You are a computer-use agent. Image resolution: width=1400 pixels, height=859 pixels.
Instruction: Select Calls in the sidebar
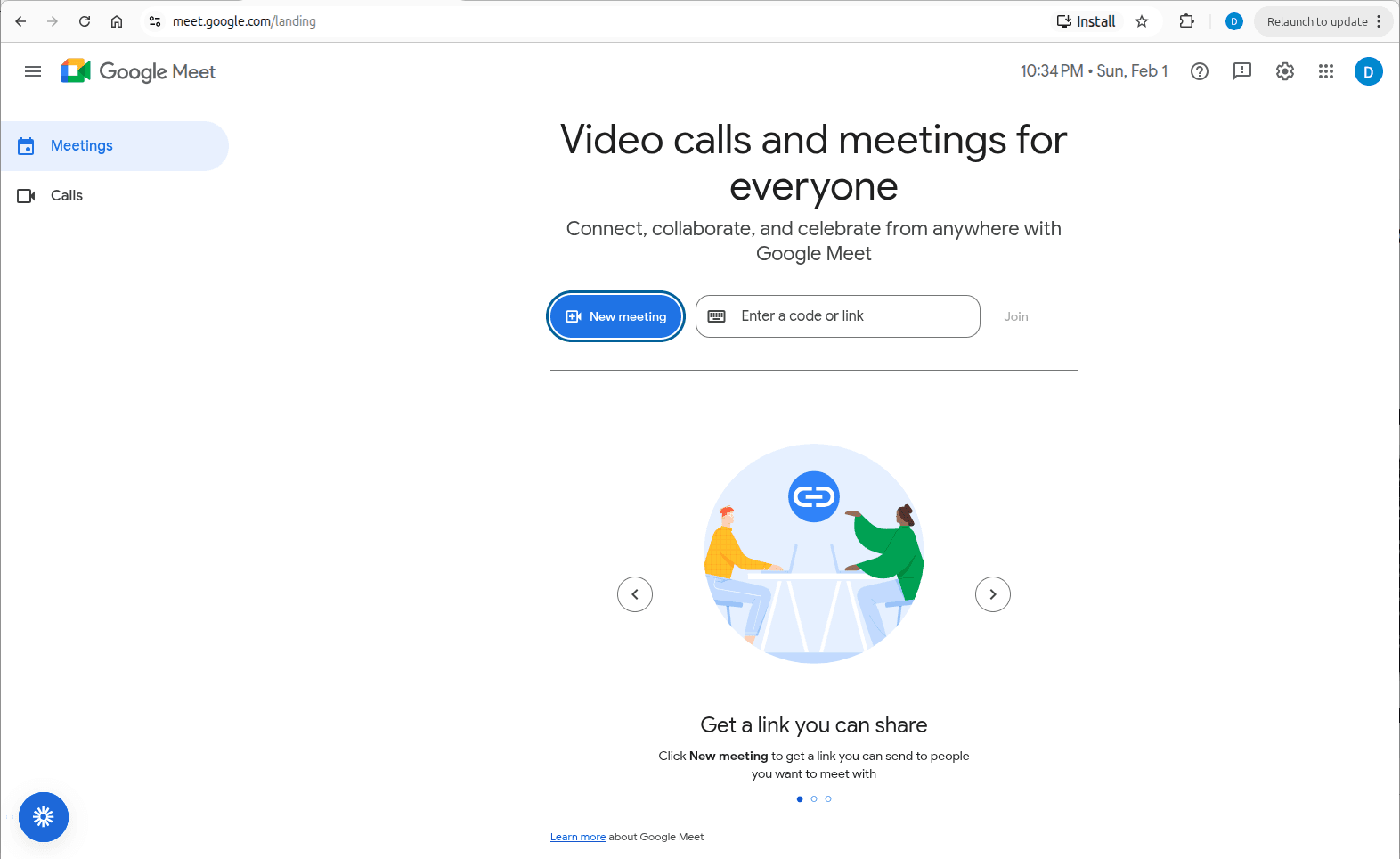click(x=114, y=196)
